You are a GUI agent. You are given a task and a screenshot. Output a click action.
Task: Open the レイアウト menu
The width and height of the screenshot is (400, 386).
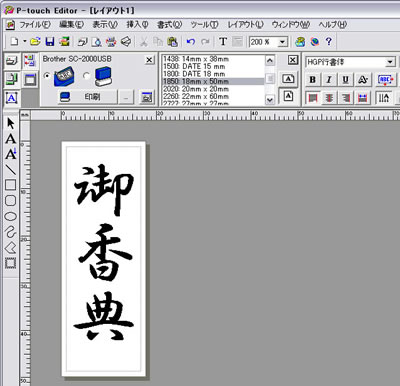[x=245, y=24]
